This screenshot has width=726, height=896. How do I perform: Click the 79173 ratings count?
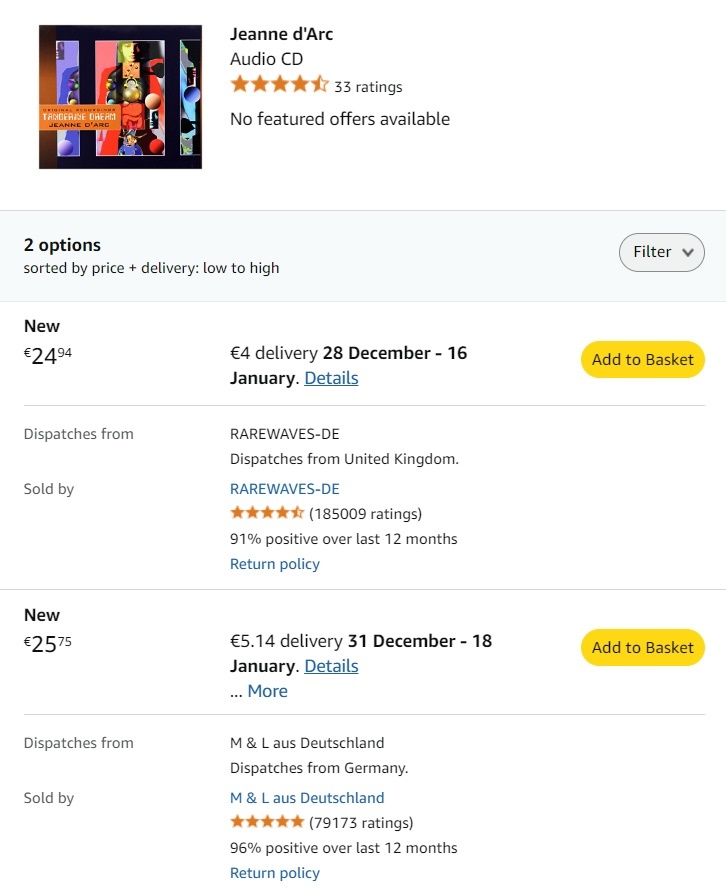click(x=361, y=823)
